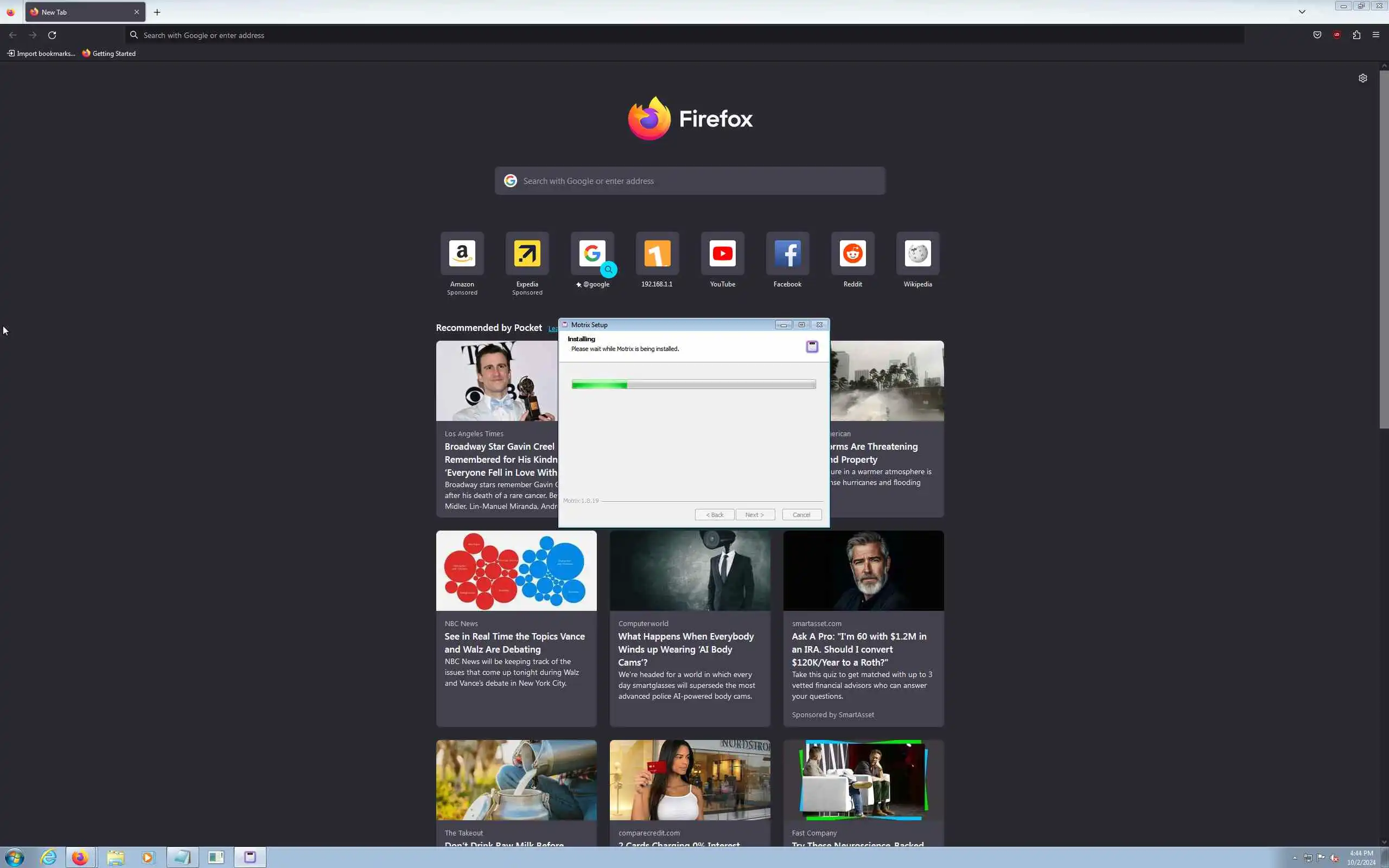The image size is (1389, 868).
Task: Open new tab personalize gear icon
Action: tap(1362, 78)
